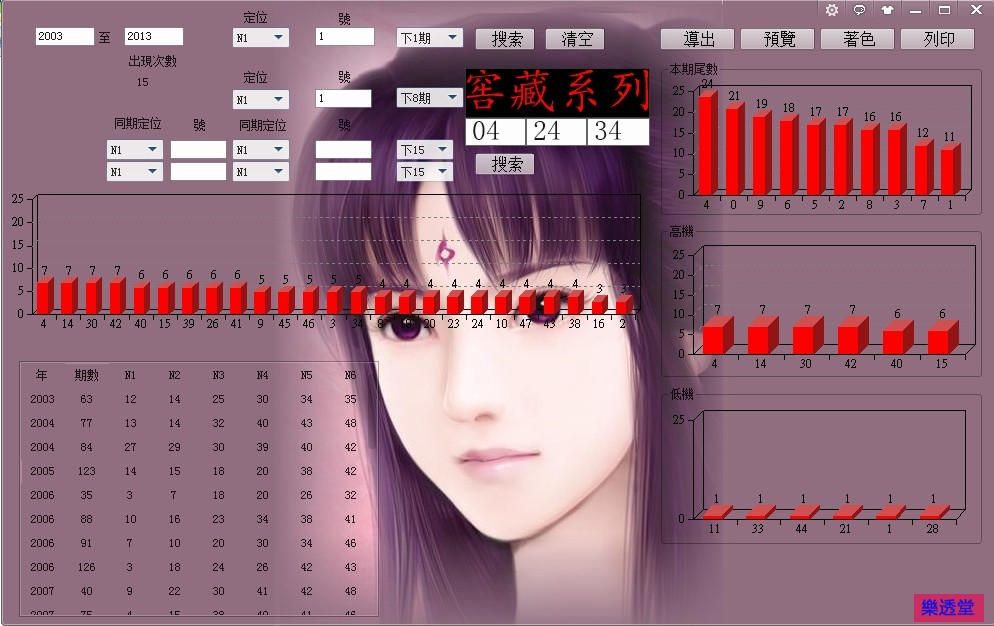Select period 91 in the 2006 row

click(x=86, y=544)
